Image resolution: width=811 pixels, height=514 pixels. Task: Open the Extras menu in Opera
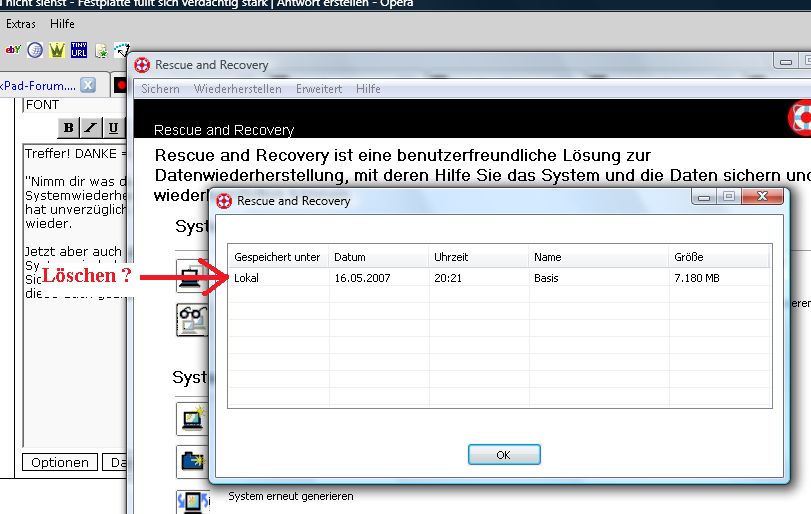21,24
